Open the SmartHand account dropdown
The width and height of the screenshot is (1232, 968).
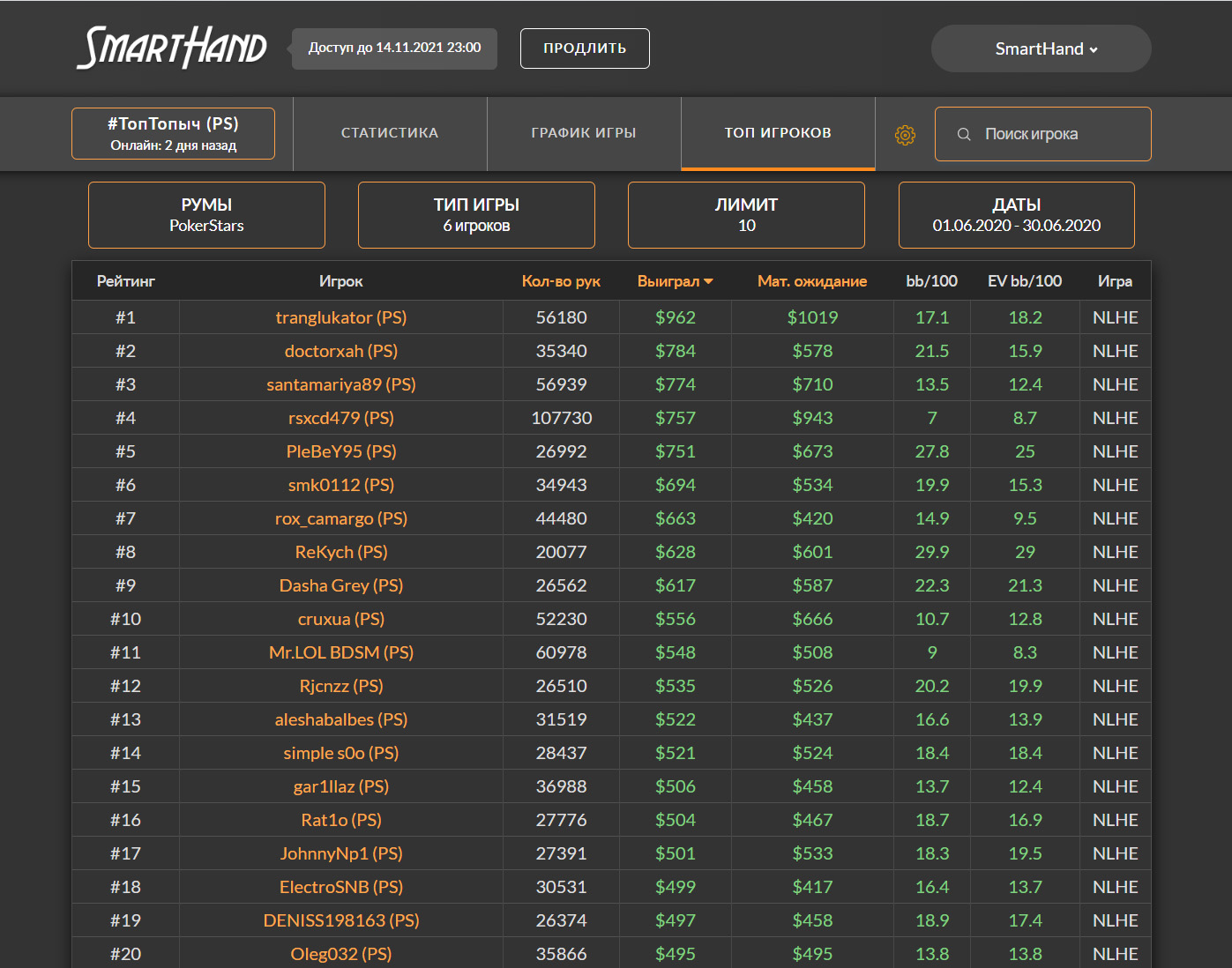coord(1042,48)
